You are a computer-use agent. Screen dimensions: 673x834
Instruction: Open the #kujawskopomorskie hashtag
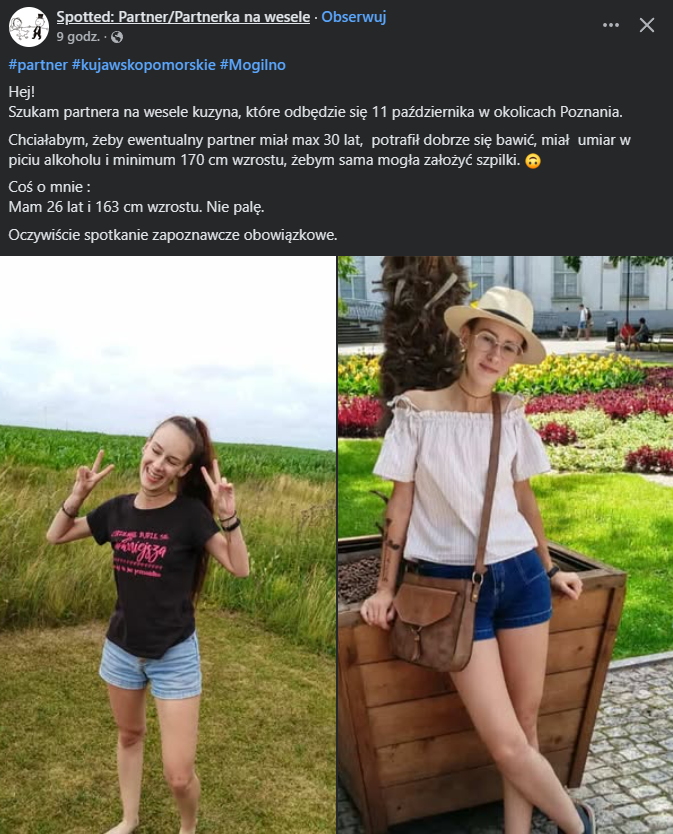tap(144, 65)
